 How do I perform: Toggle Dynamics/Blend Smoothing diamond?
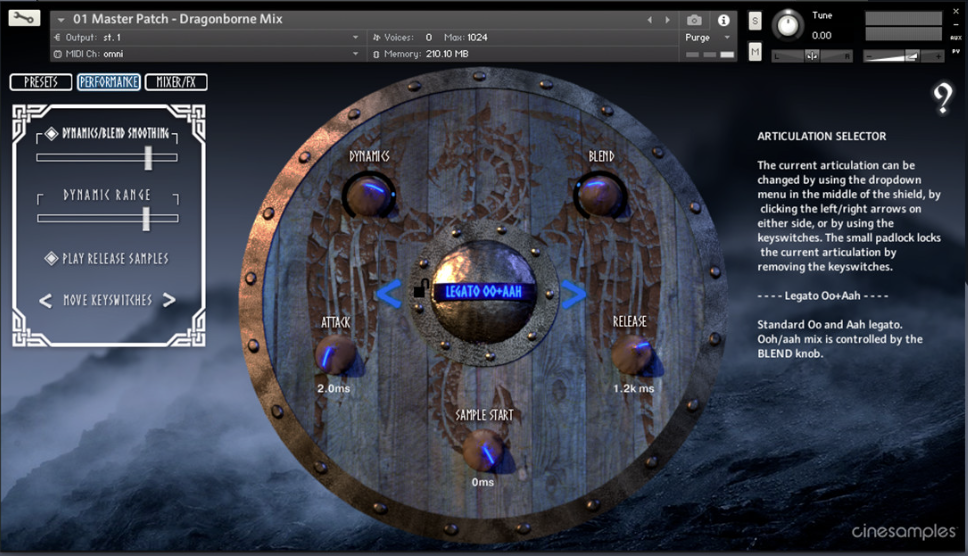(x=52, y=133)
